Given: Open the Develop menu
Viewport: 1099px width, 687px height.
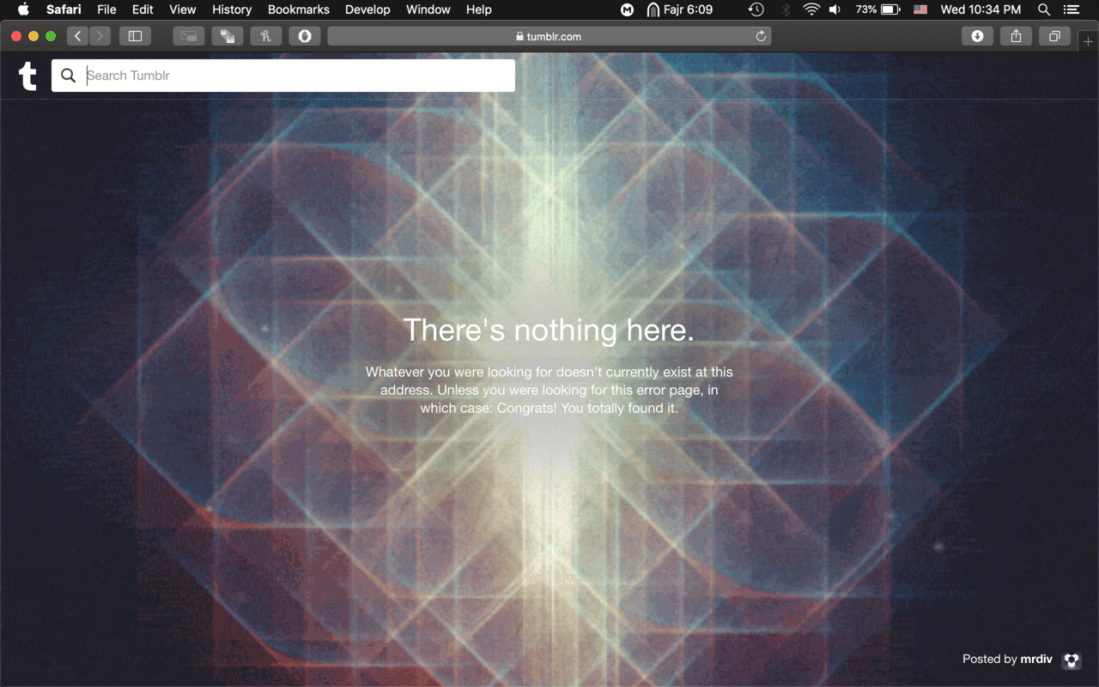Looking at the screenshot, I should pyautogui.click(x=367, y=10).
